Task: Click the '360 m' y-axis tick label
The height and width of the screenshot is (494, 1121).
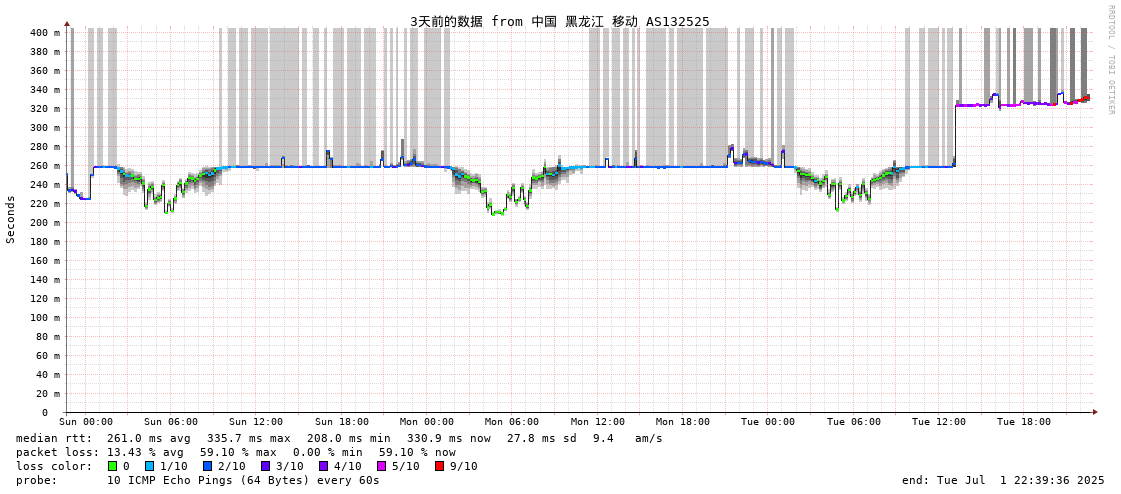Action: (45, 71)
